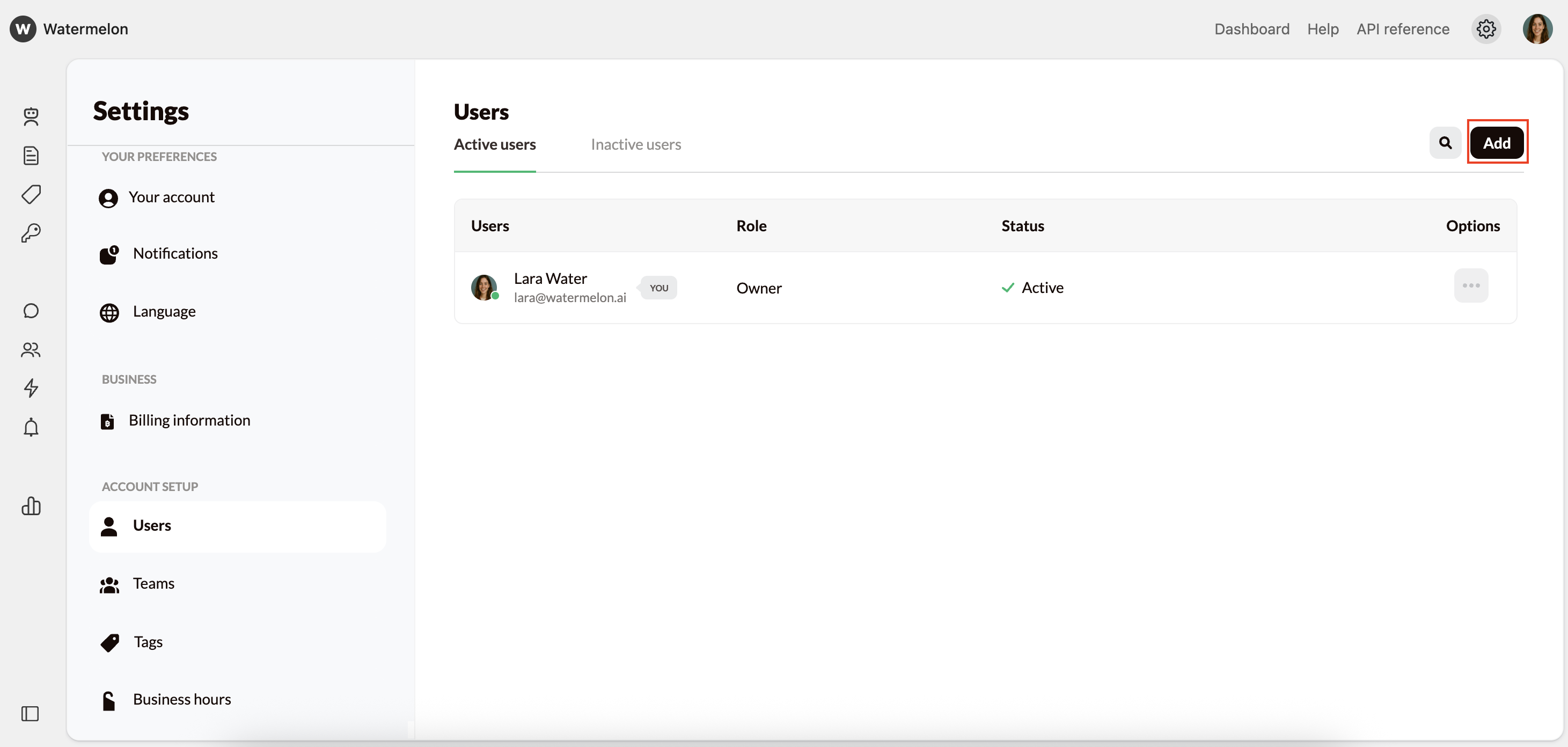Open the settings gear in the top bar
Image resolution: width=1568 pixels, height=747 pixels.
coord(1486,28)
